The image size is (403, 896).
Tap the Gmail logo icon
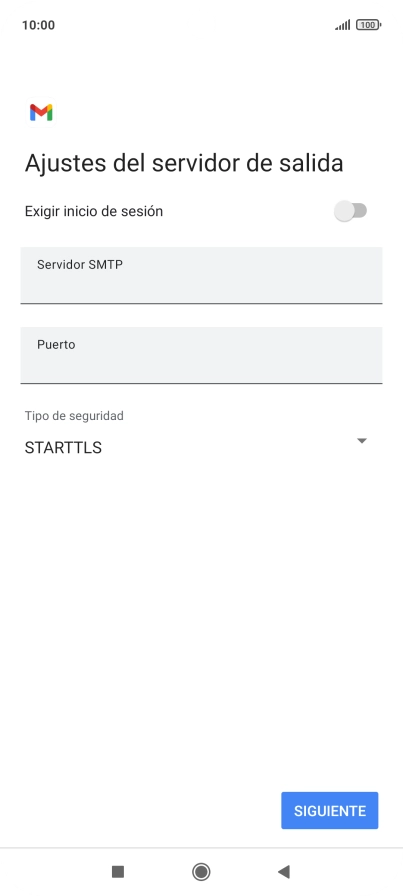(41, 113)
